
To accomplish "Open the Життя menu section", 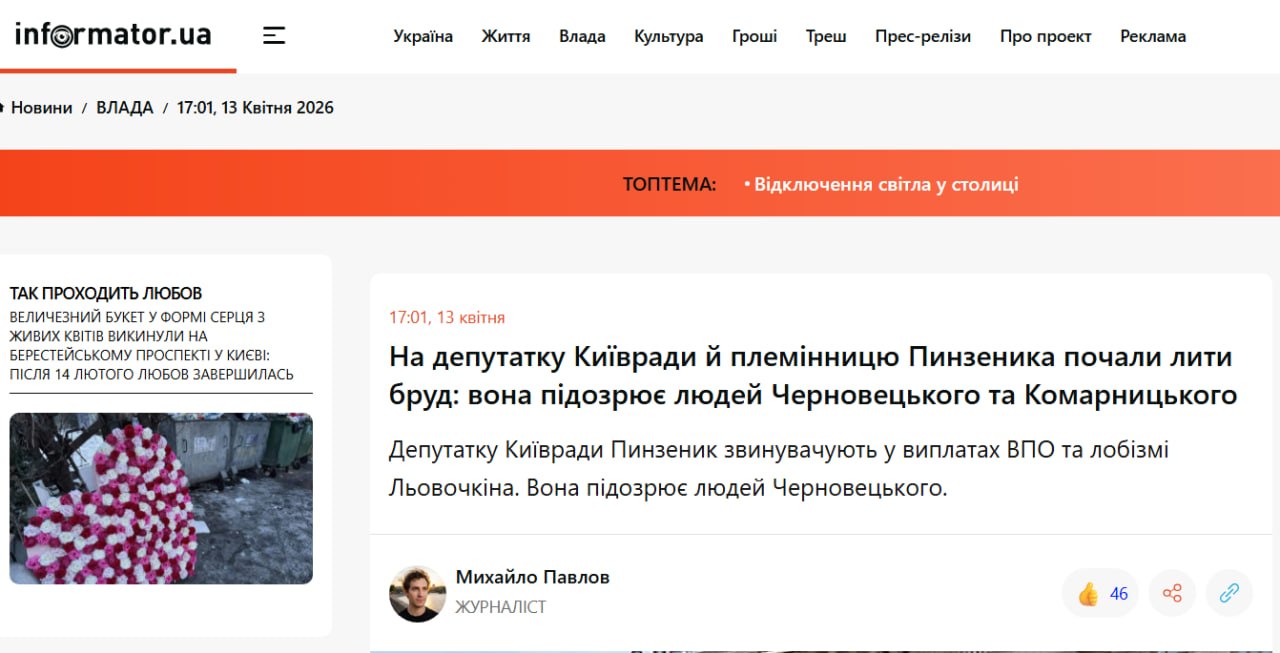I will pyautogui.click(x=506, y=36).
